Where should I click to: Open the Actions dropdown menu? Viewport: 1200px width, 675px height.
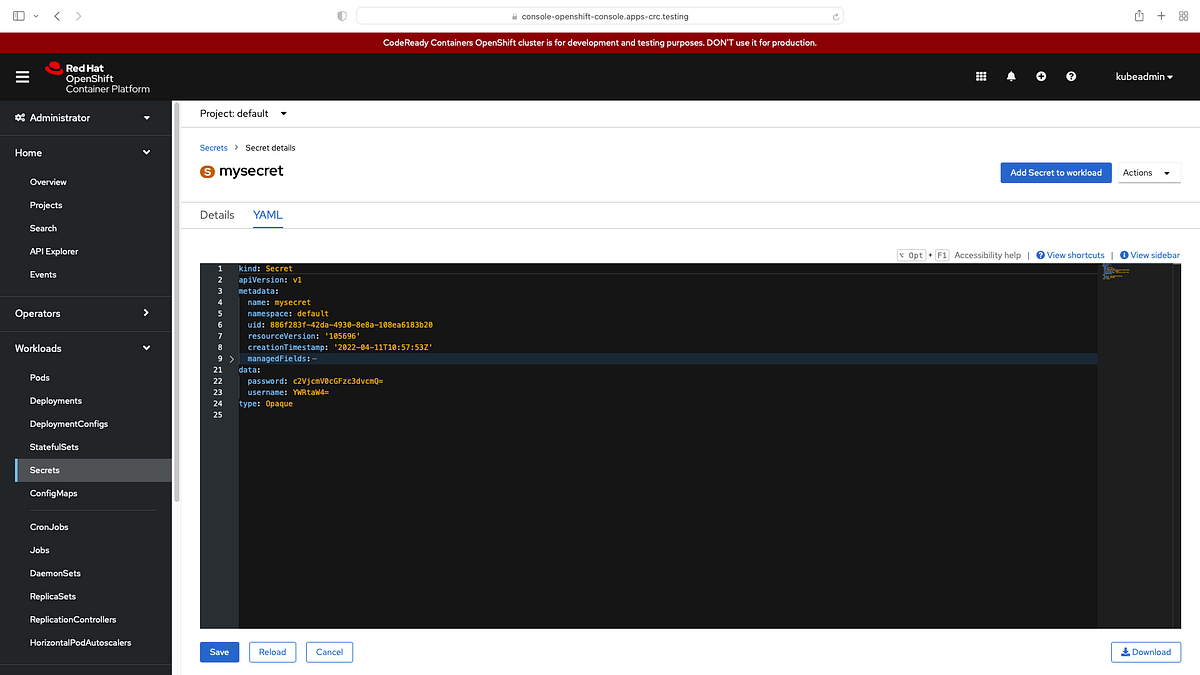pyautogui.click(x=1148, y=172)
